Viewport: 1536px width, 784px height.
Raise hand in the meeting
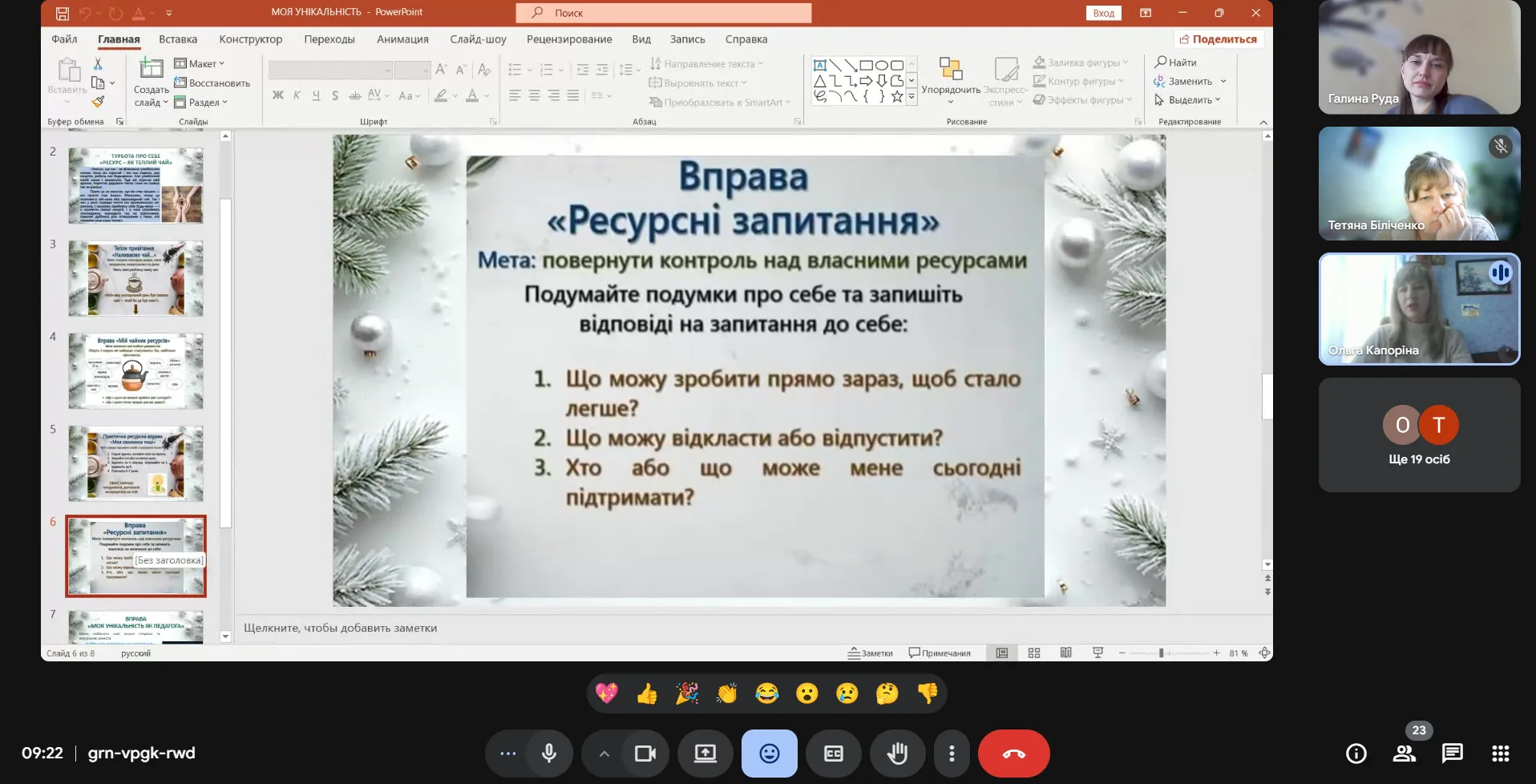click(x=897, y=754)
